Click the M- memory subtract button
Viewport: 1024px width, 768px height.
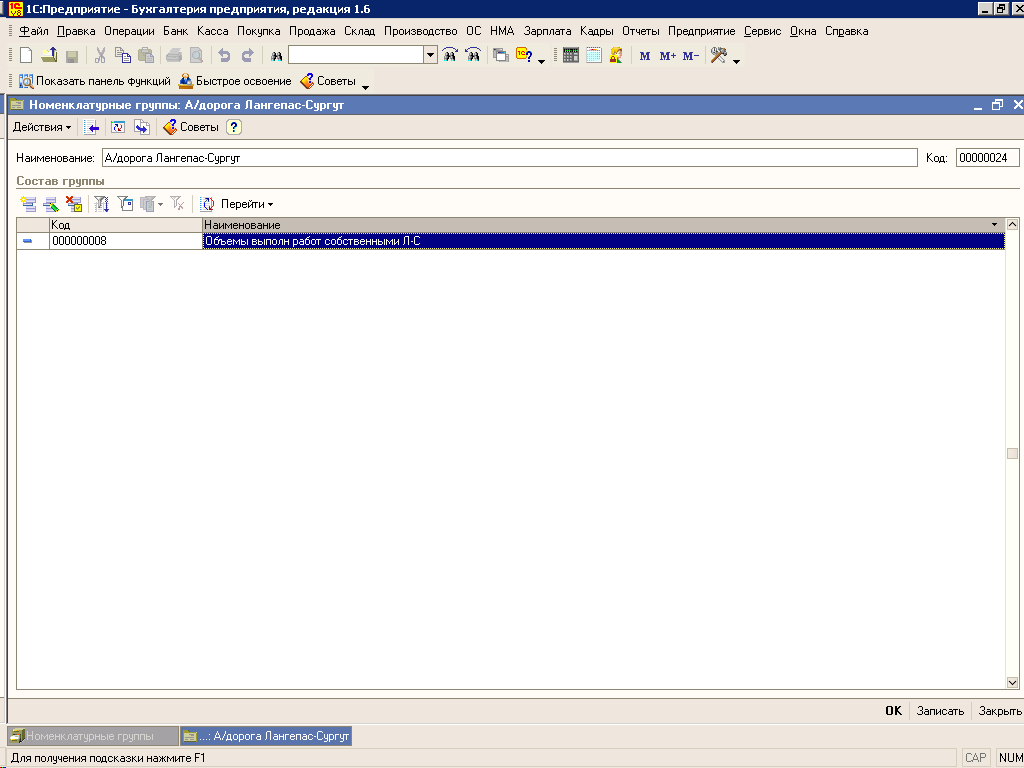[690, 56]
